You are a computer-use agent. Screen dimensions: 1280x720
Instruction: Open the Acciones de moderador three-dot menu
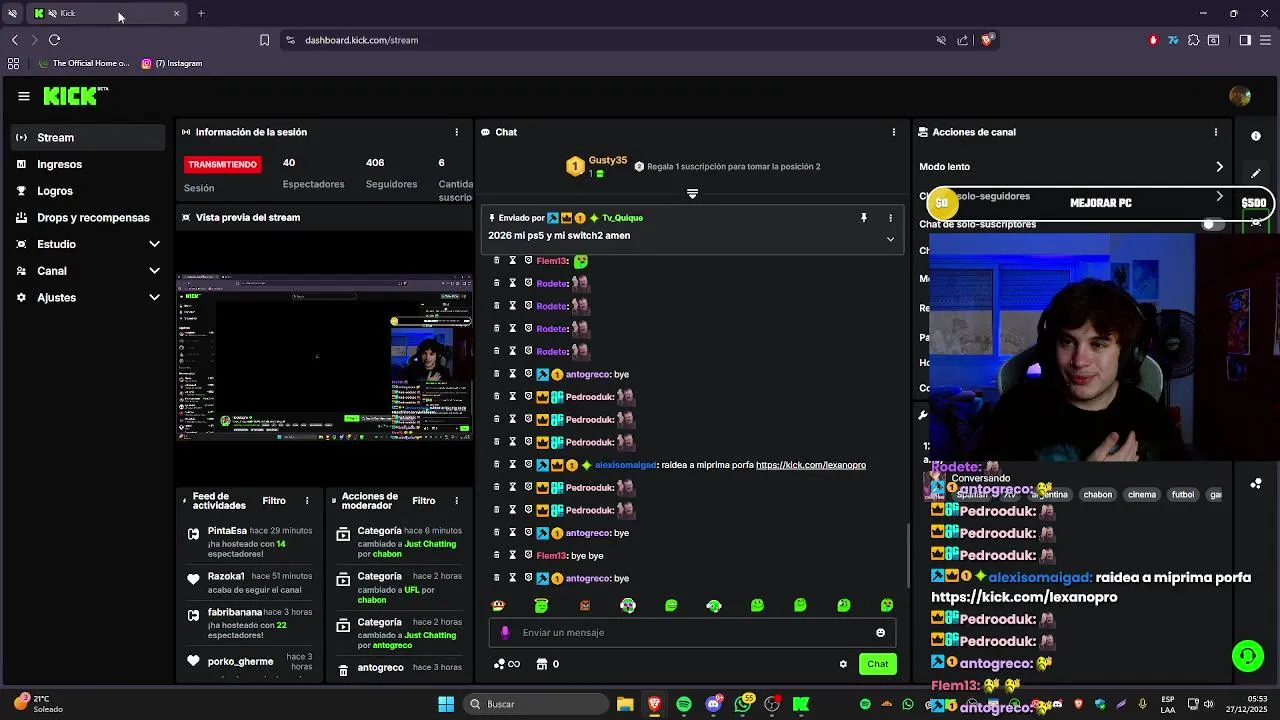pos(457,501)
